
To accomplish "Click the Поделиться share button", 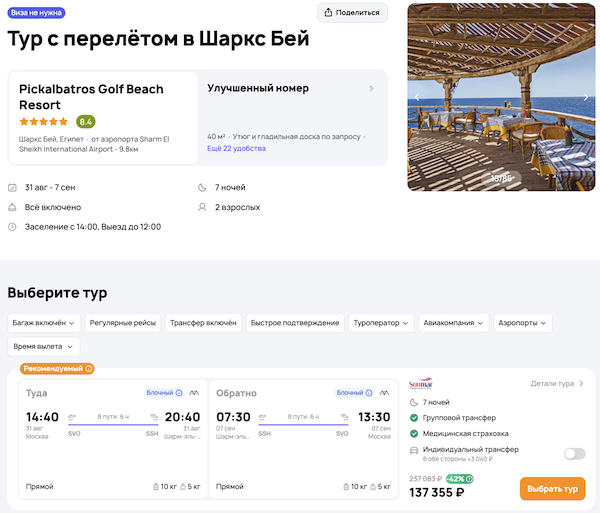I will click(353, 13).
